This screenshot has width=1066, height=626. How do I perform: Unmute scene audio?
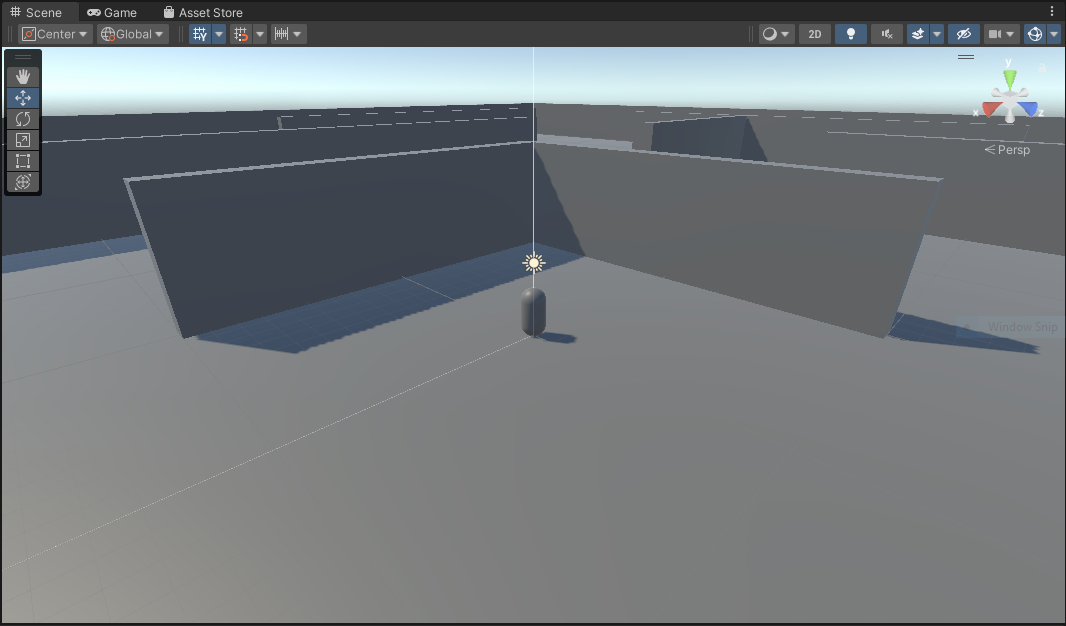[886, 33]
